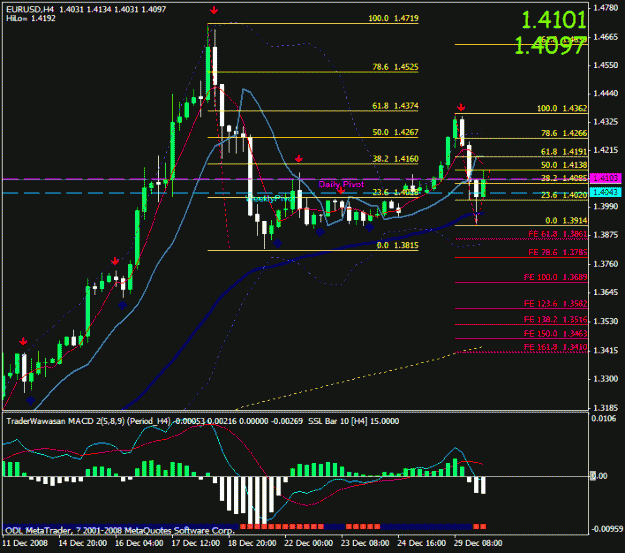625x553 pixels.
Task: Select the SSL Bar 10 [H4] 15.0000 label
Action: coord(354,421)
